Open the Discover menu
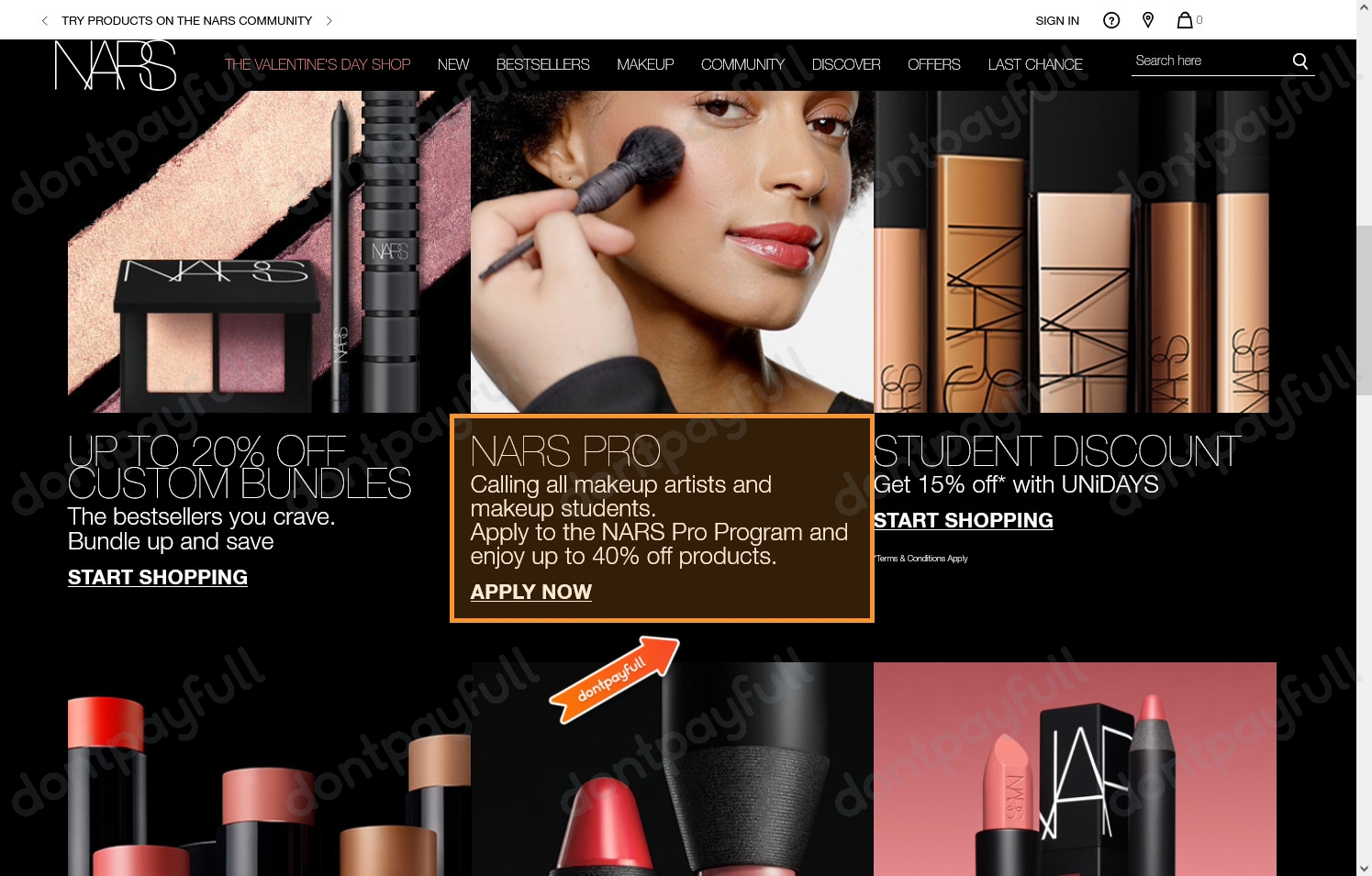The width and height of the screenshot is (1372, 876). click(x=846, y=64)
